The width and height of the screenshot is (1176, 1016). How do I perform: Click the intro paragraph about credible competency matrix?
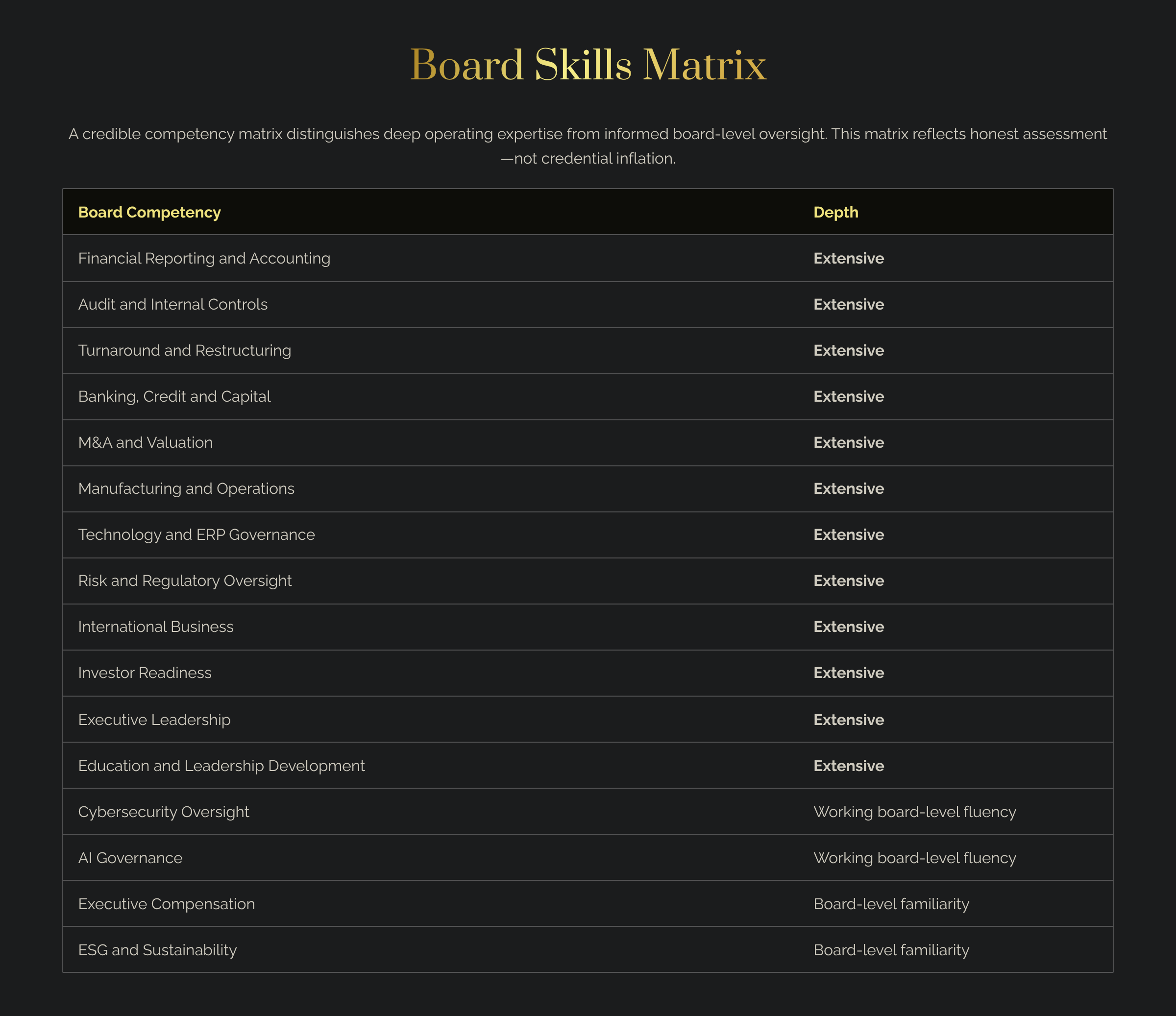pyautogui.click(x=588, y=146)
